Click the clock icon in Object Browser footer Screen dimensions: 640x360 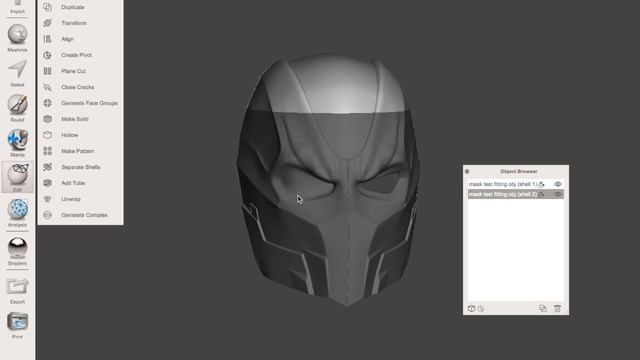pos(481,309)
